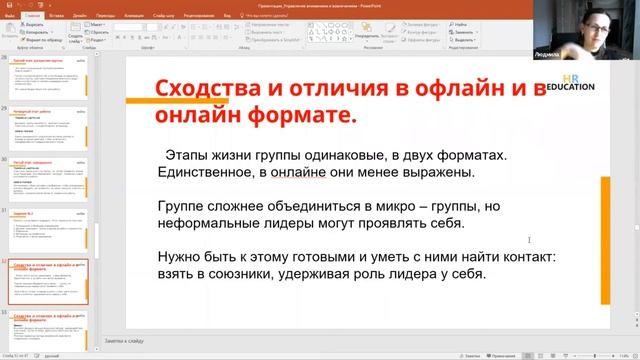The width and height of the screenshot is (640, 360).
Task: Cut selection with Вырезать
Action: (32, 24)
